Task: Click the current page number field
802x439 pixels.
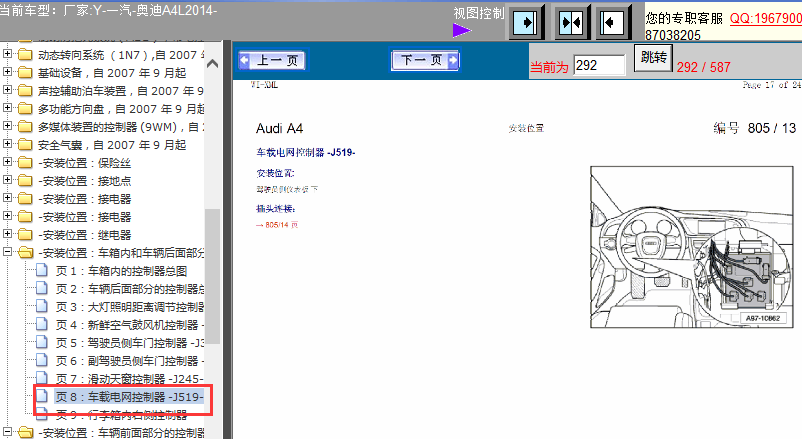Action: click(599, 65)
